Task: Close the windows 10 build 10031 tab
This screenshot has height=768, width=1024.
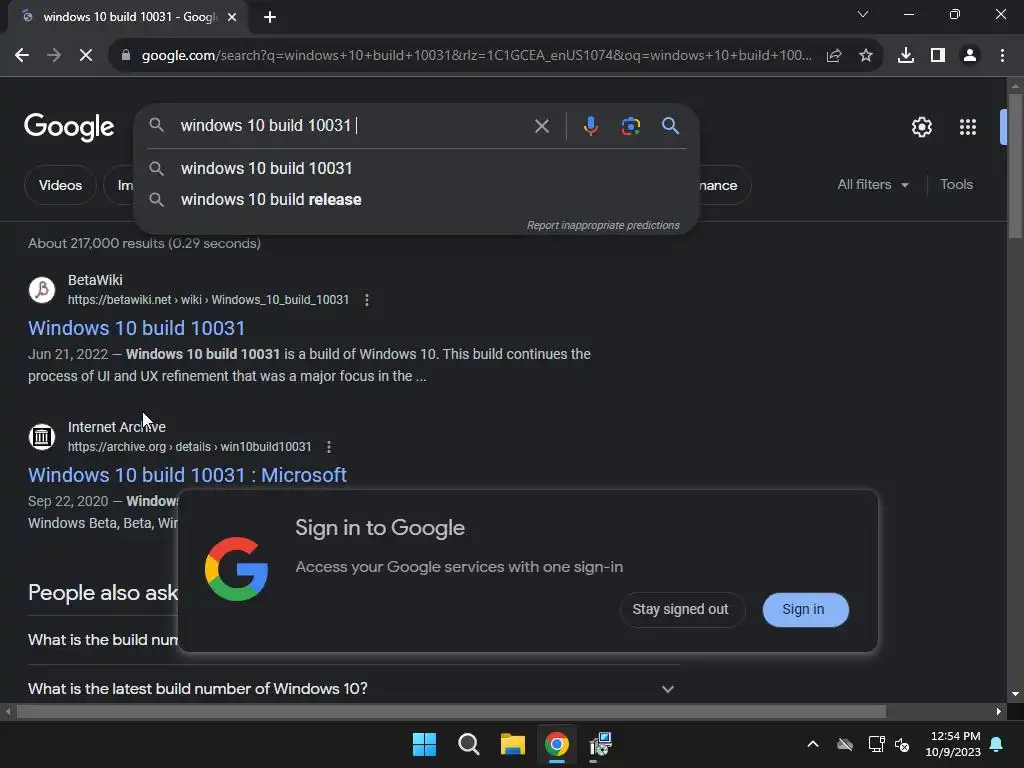Action: pos(232,17)
